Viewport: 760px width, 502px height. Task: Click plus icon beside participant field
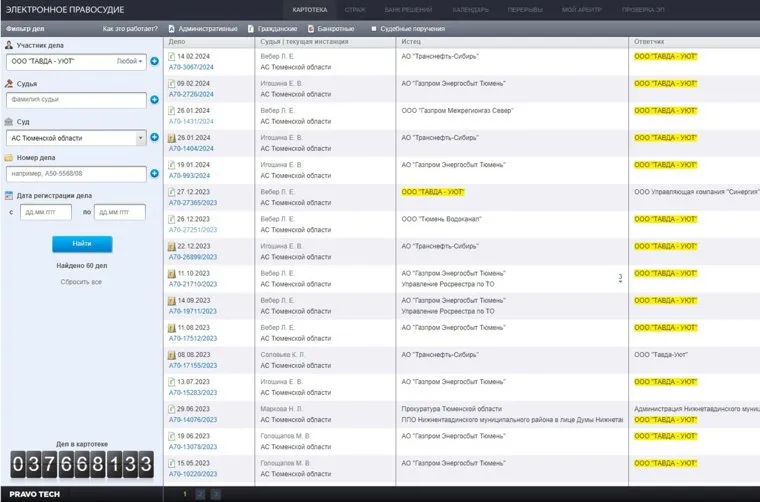(x=154, y=62)
